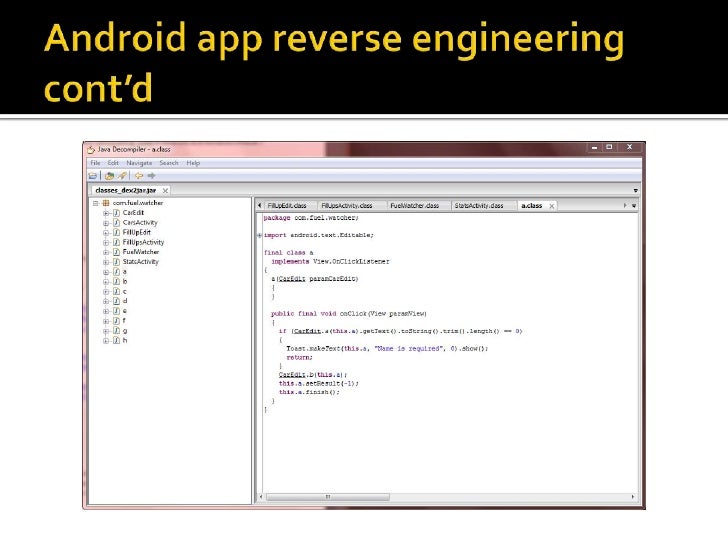728x546 pixels.
Task: Click the Java Decompiler title bar icon
Action: [91, 150]
